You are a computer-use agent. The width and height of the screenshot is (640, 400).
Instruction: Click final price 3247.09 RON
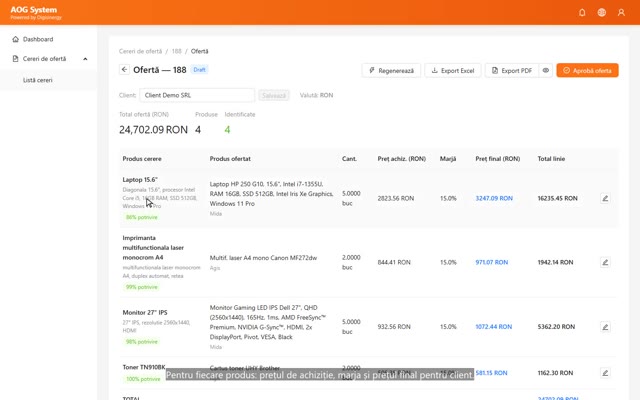[494, 198]
